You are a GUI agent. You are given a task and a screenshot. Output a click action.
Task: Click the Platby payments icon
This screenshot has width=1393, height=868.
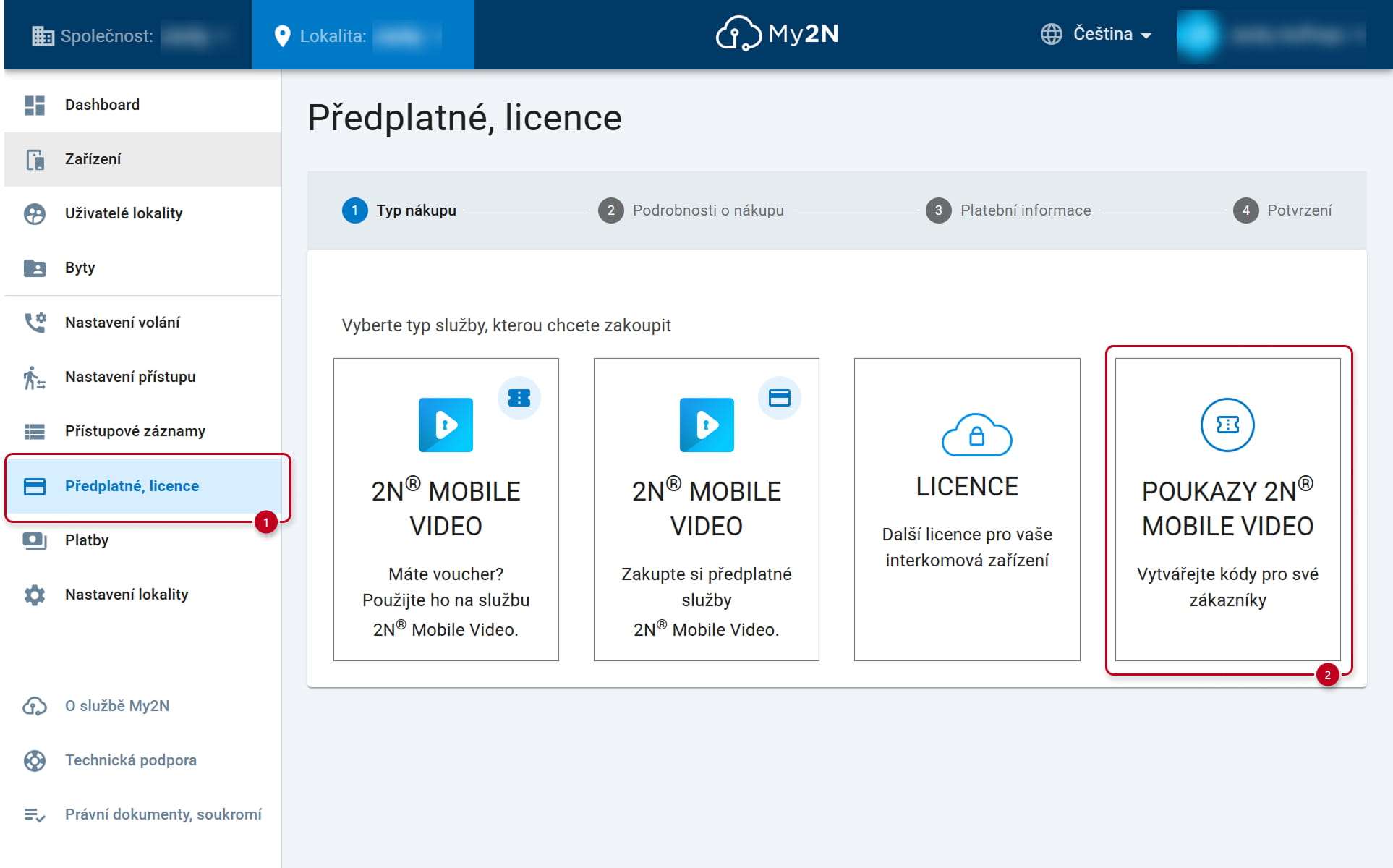click(35, 540)
